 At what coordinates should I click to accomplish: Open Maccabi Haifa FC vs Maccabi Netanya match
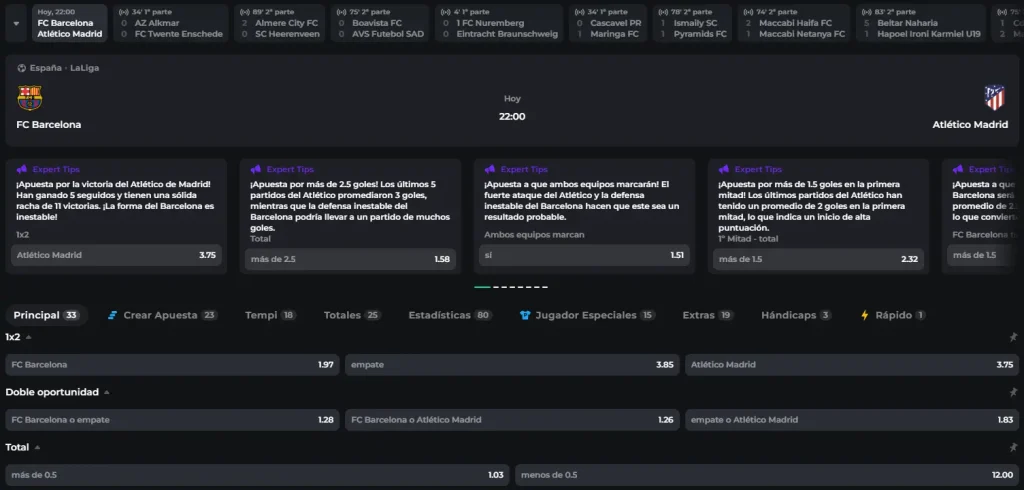[794, 23]
